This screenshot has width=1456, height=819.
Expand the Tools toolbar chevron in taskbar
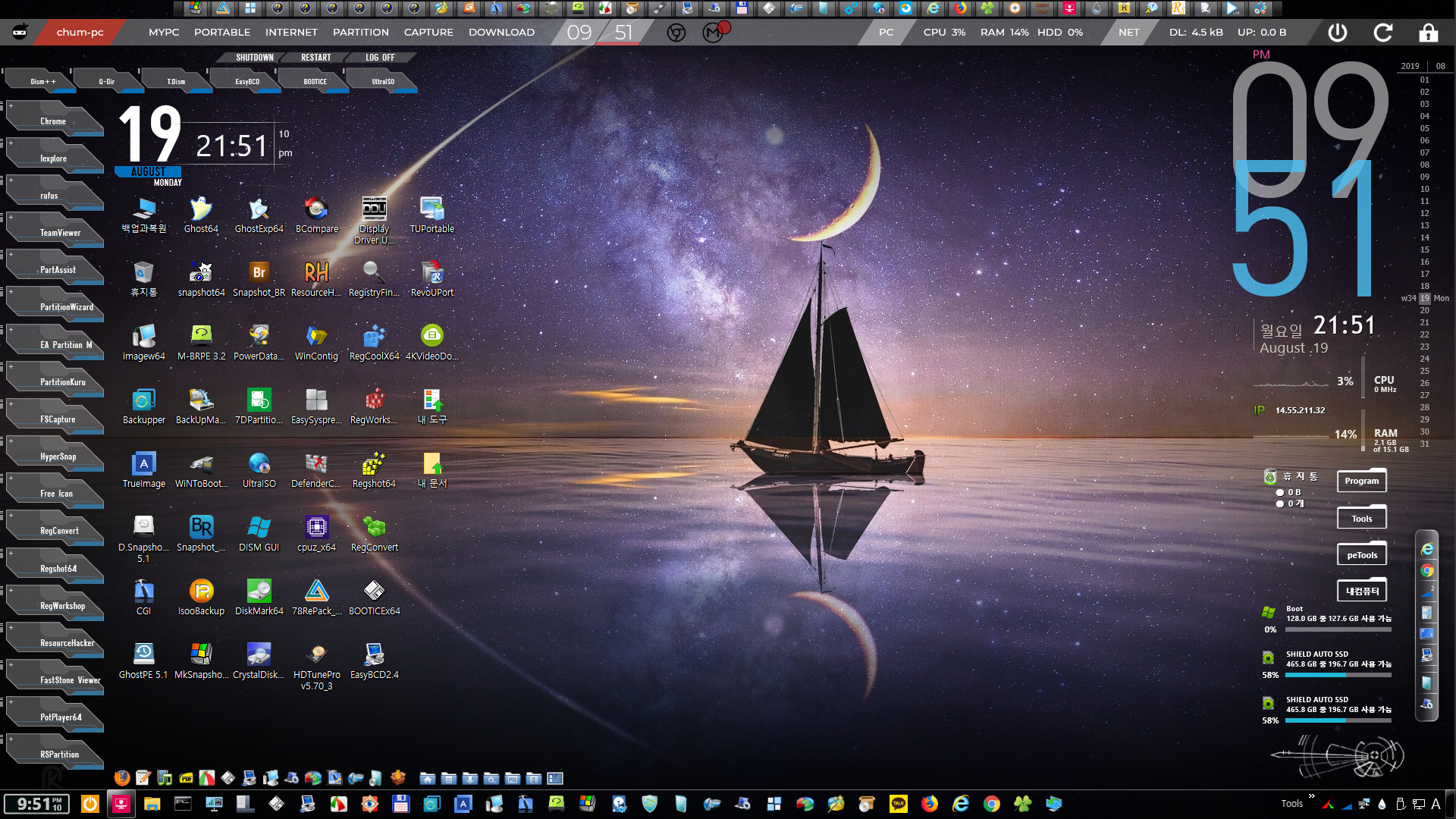[x=1312, y=795]
